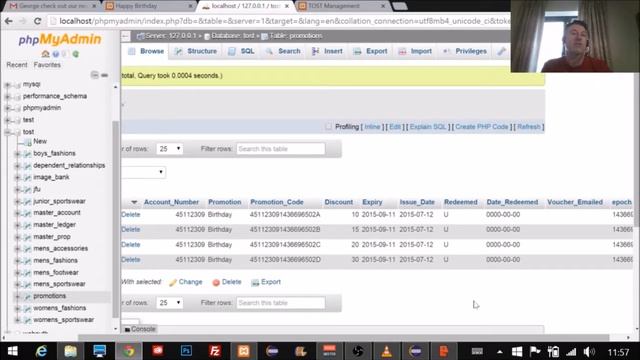Expand the test database node
640x360 pixels.
tap(7, 120)
